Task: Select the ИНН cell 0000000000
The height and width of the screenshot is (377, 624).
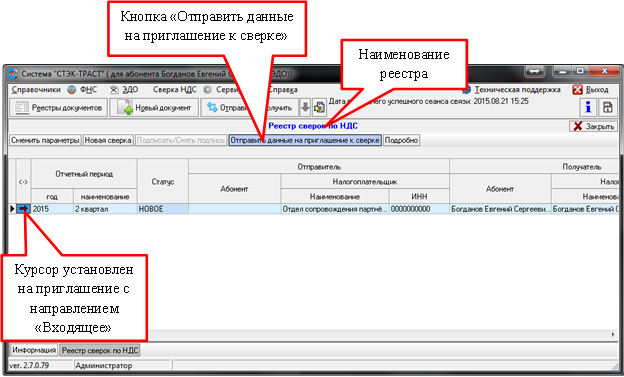Action: click(419, 209)
